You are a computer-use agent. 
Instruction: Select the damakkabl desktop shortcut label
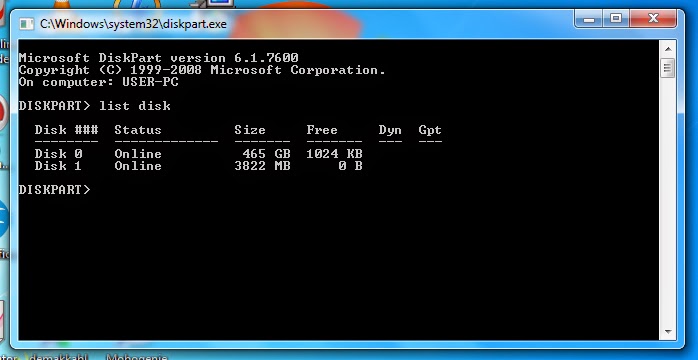pyautogui.click(x=59, y=356)
